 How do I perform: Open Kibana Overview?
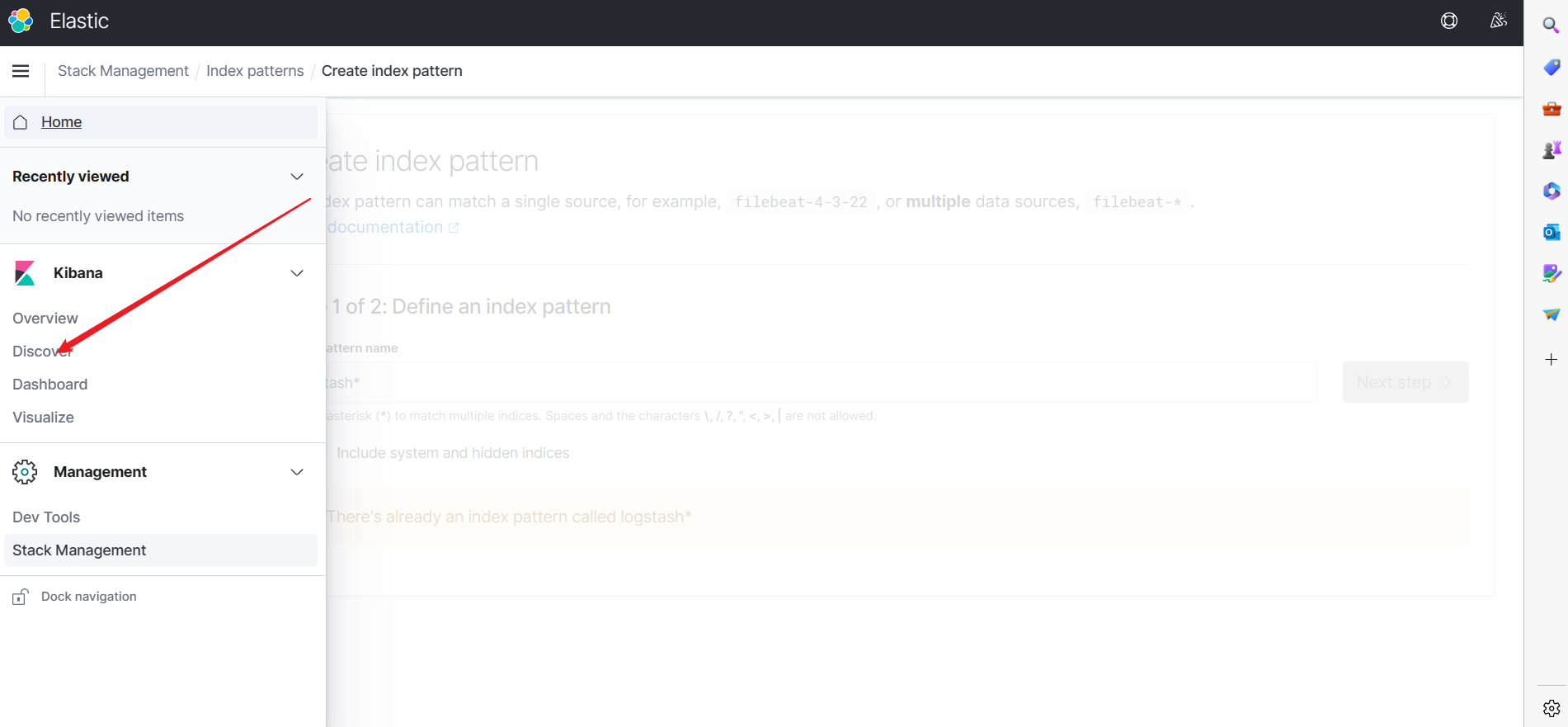(x=45, y=319)
